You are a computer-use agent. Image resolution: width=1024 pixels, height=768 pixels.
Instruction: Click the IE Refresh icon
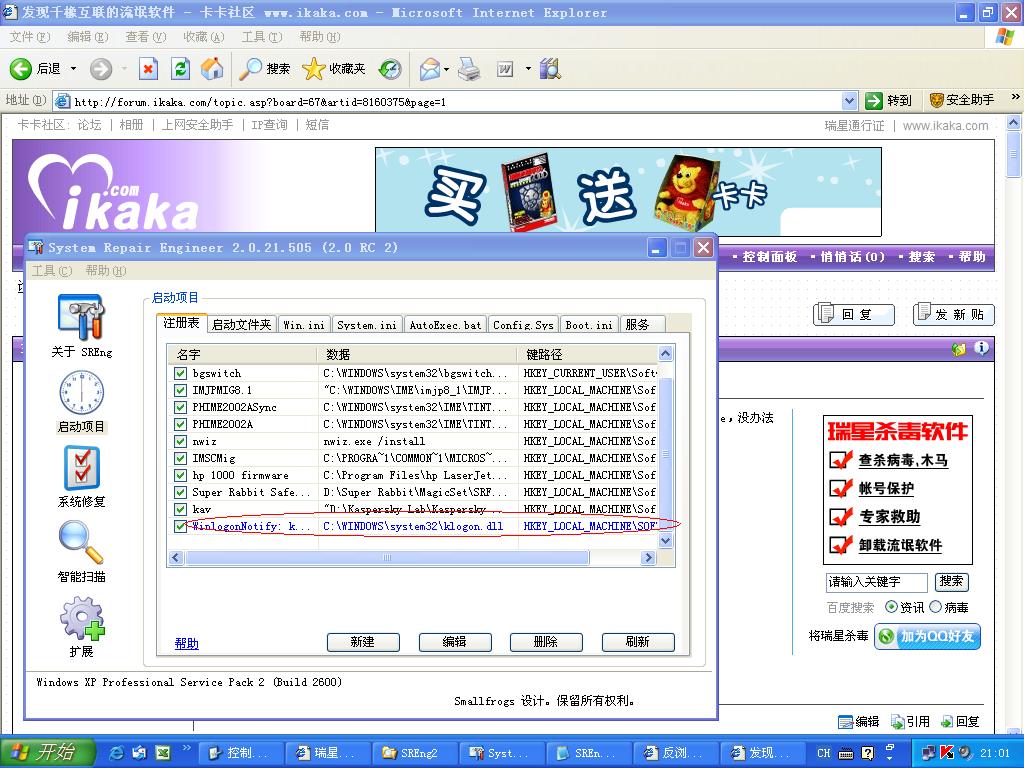[x=180, y=69]
